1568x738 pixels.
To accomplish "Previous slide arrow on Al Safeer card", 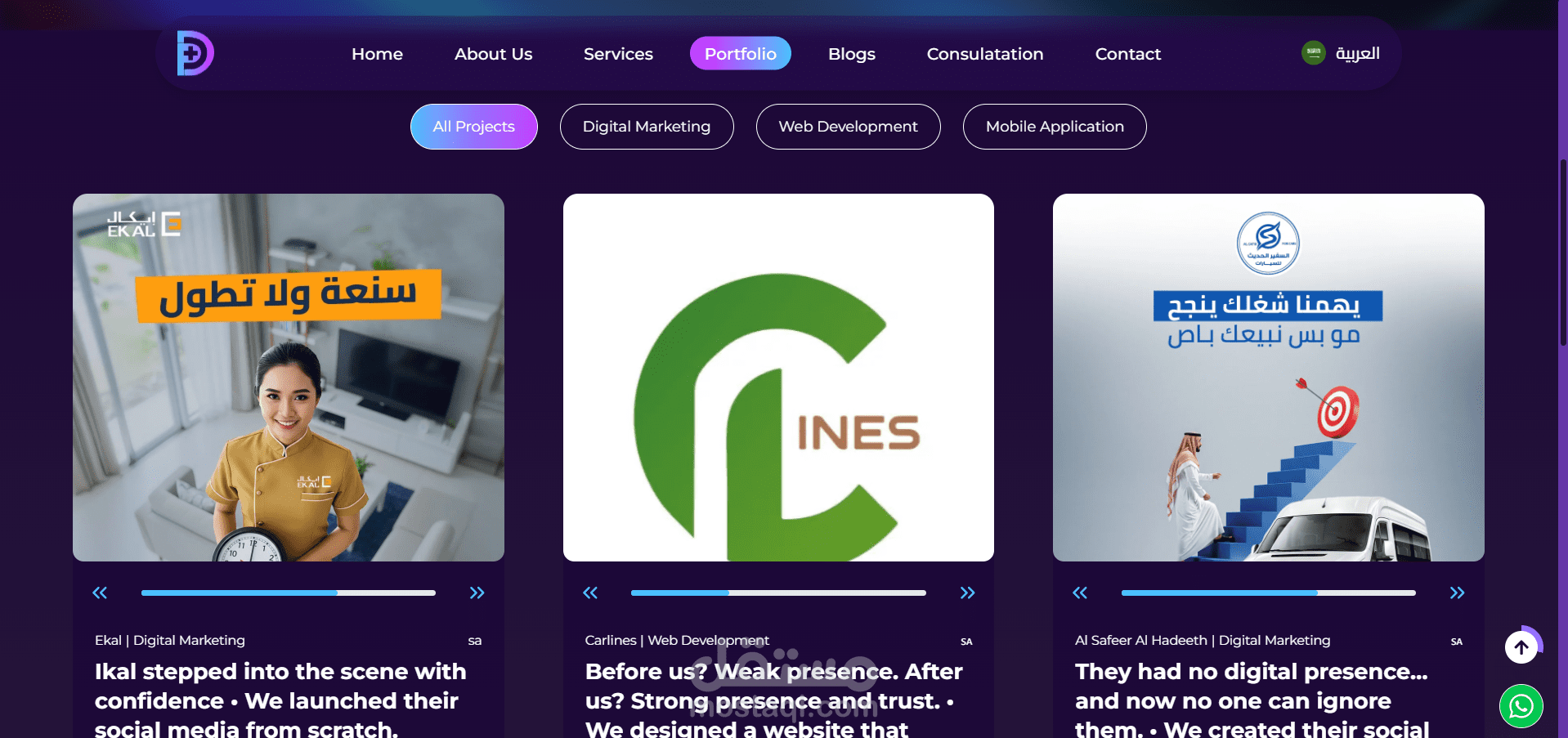I will coord(1080,593).
